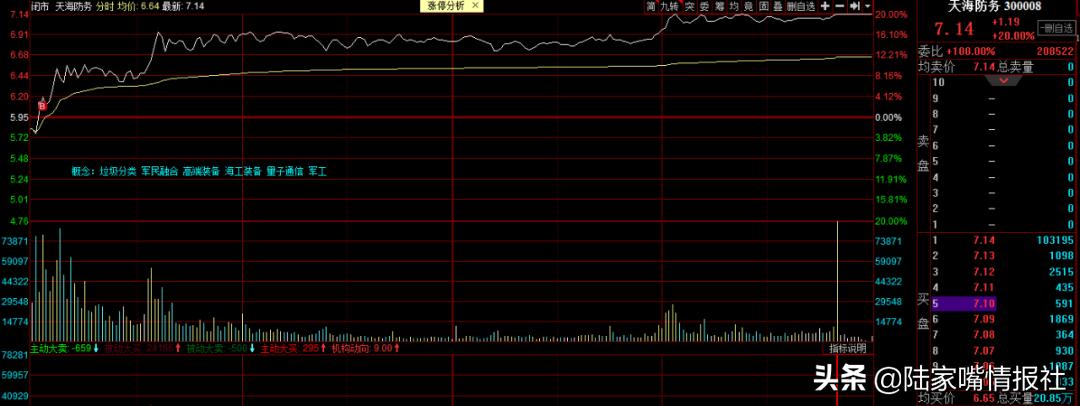Screen dimensions: 1080x406
Task: Click the 海工装备 concept tag
Action: [x=243, y=170]
